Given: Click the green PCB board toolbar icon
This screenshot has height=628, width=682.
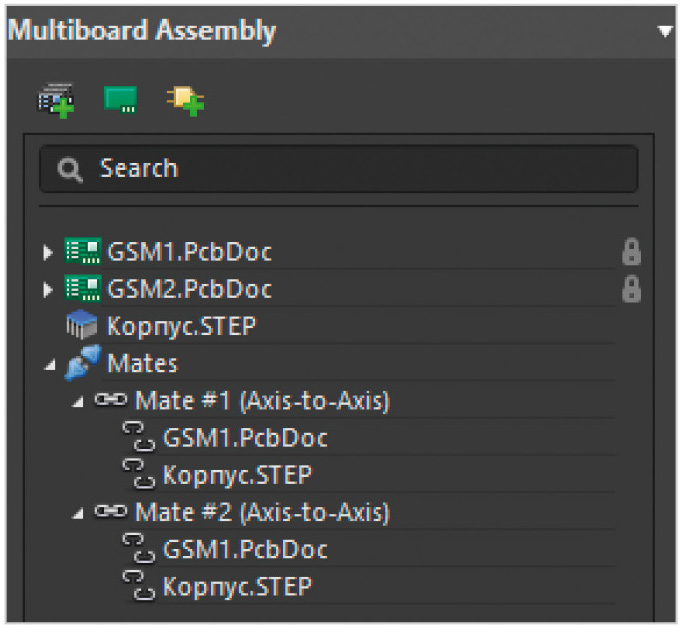Looking at the screenshot, I should pyautogui.click(x=121, y=100).
